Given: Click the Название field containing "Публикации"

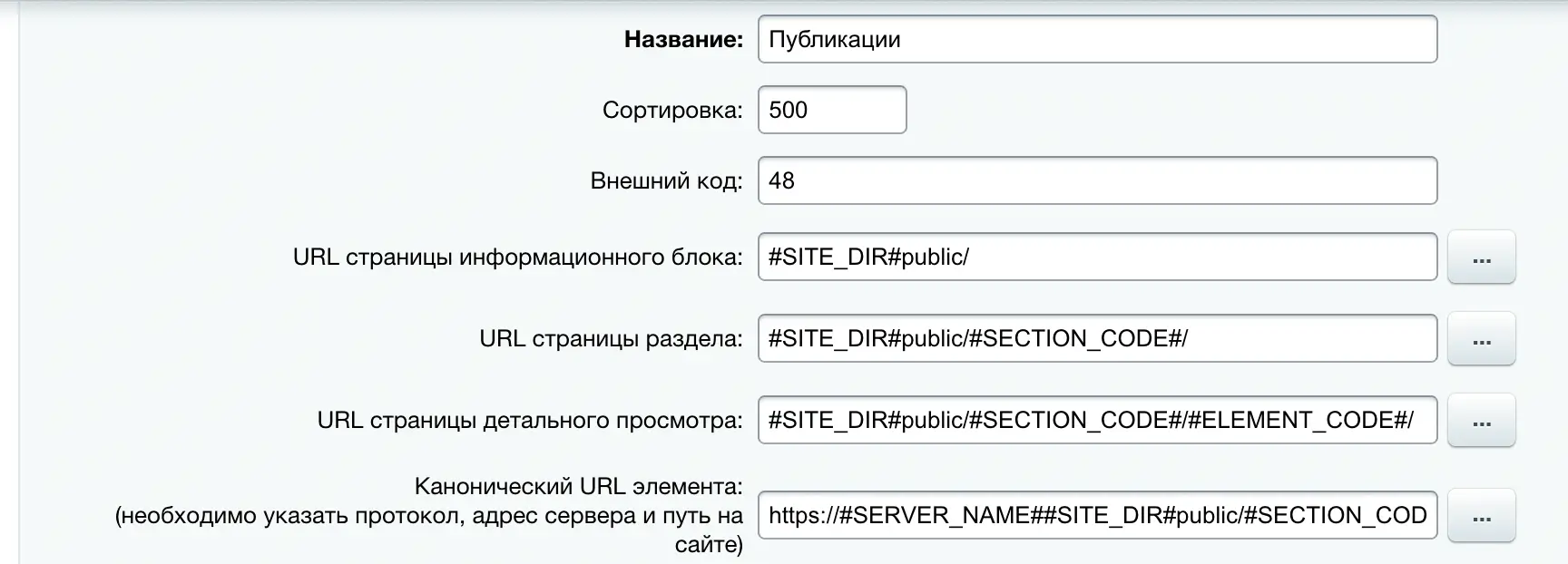Looking at the screenshot, I should [x=1096, y=39].
